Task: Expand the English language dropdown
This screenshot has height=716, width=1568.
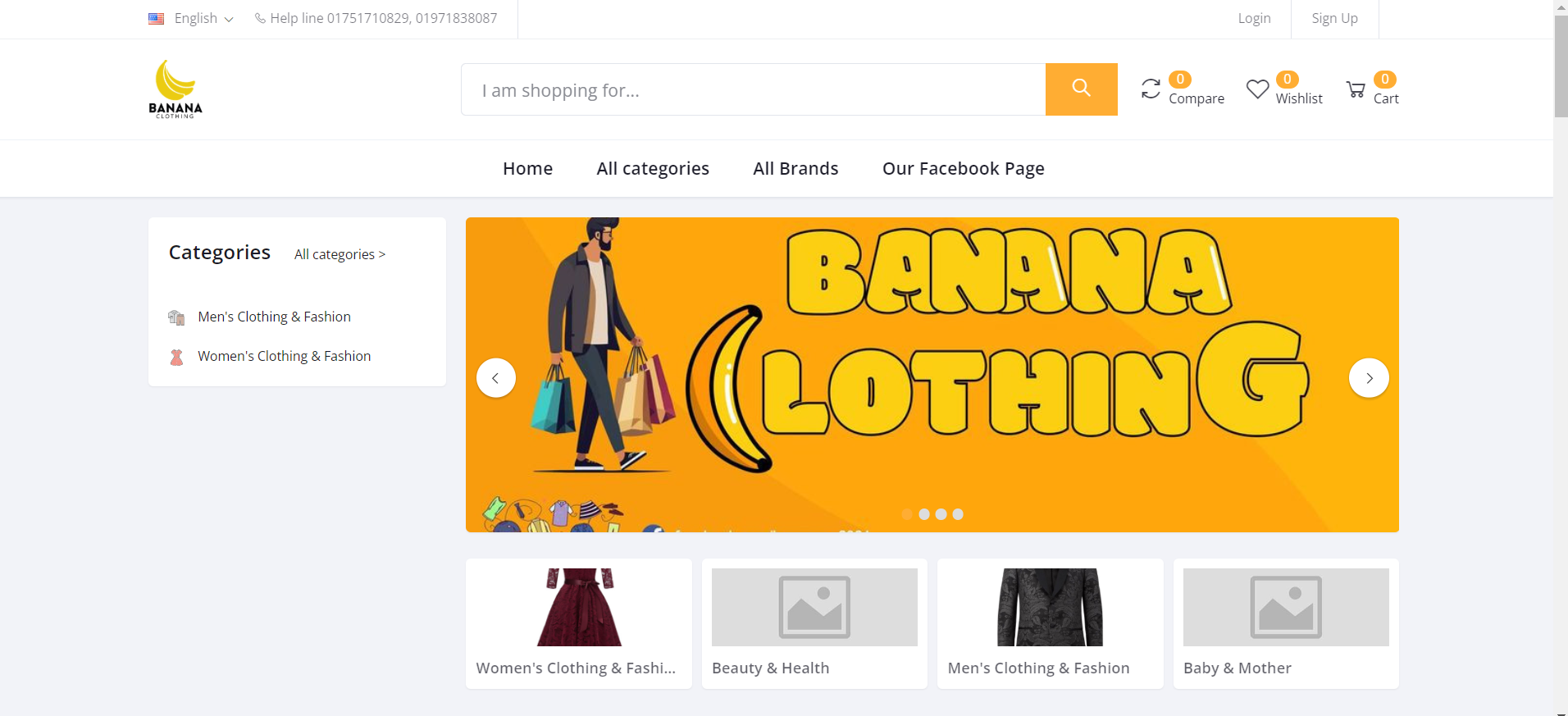Action: [x=203, y=18]
